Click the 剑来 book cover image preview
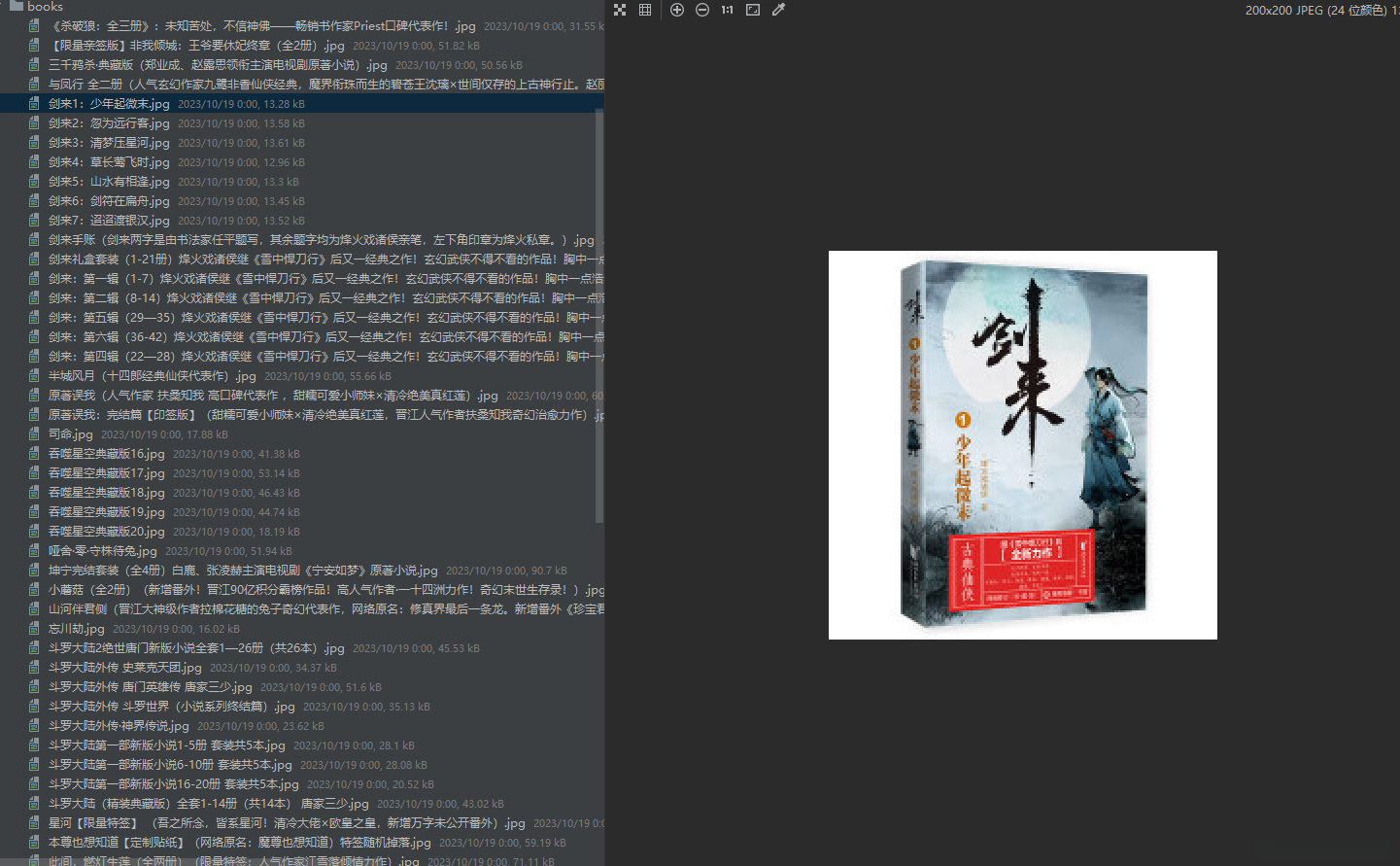 coord(1023,445)
